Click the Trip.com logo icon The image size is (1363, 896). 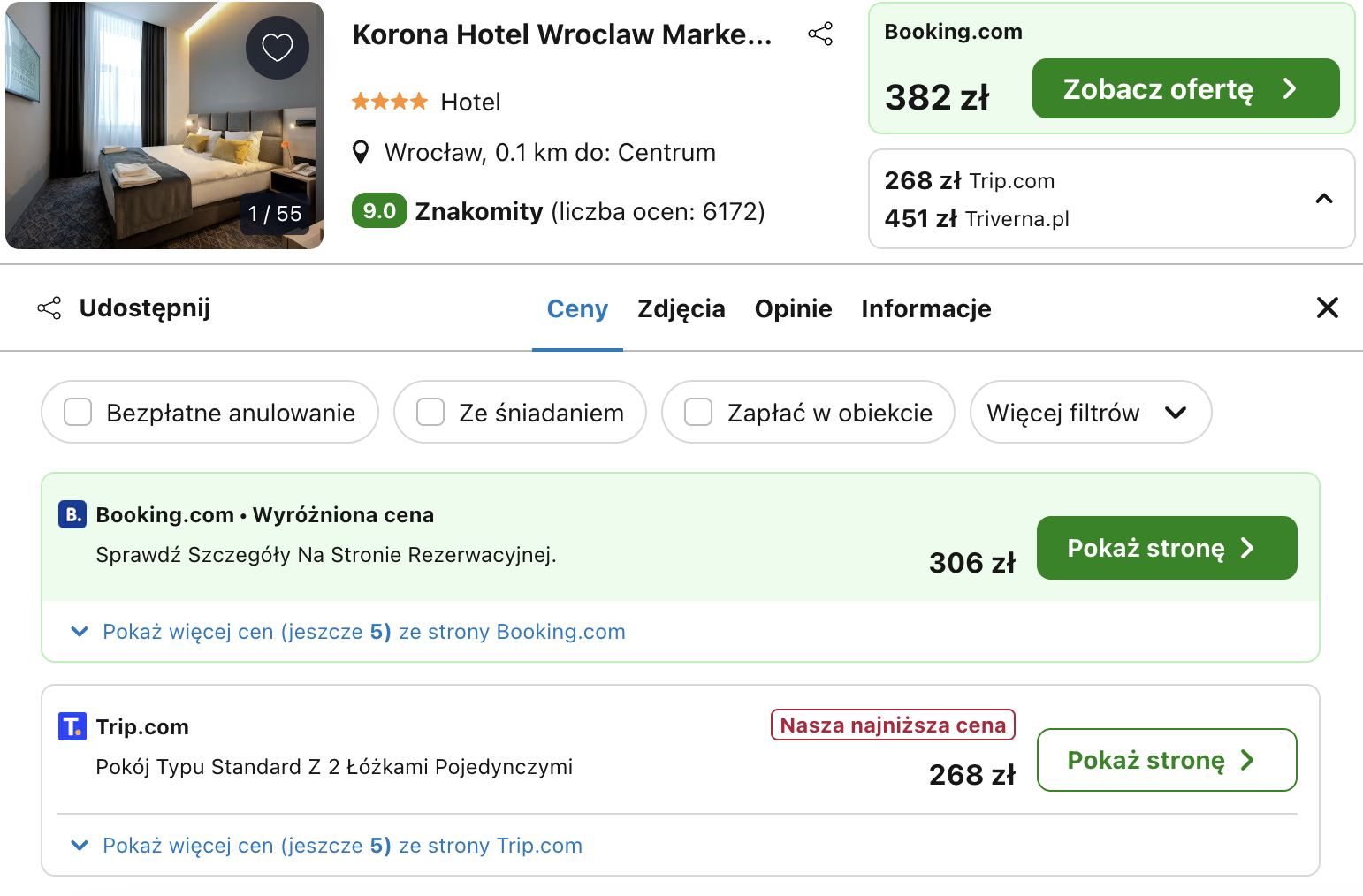pyautogui.click(x=72, y=726)
